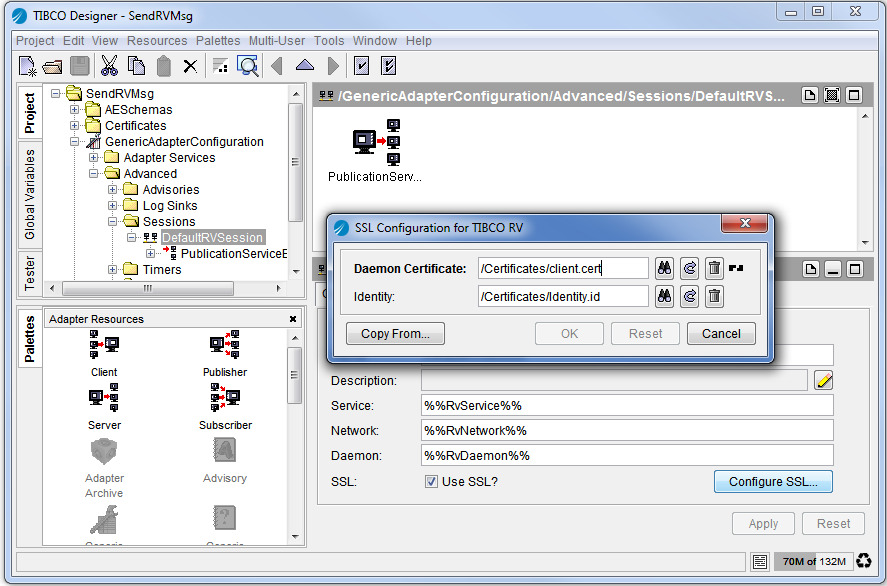Select the Server palette resource
This screenshot has width=887, height=586.
click(x=104, y=407)
